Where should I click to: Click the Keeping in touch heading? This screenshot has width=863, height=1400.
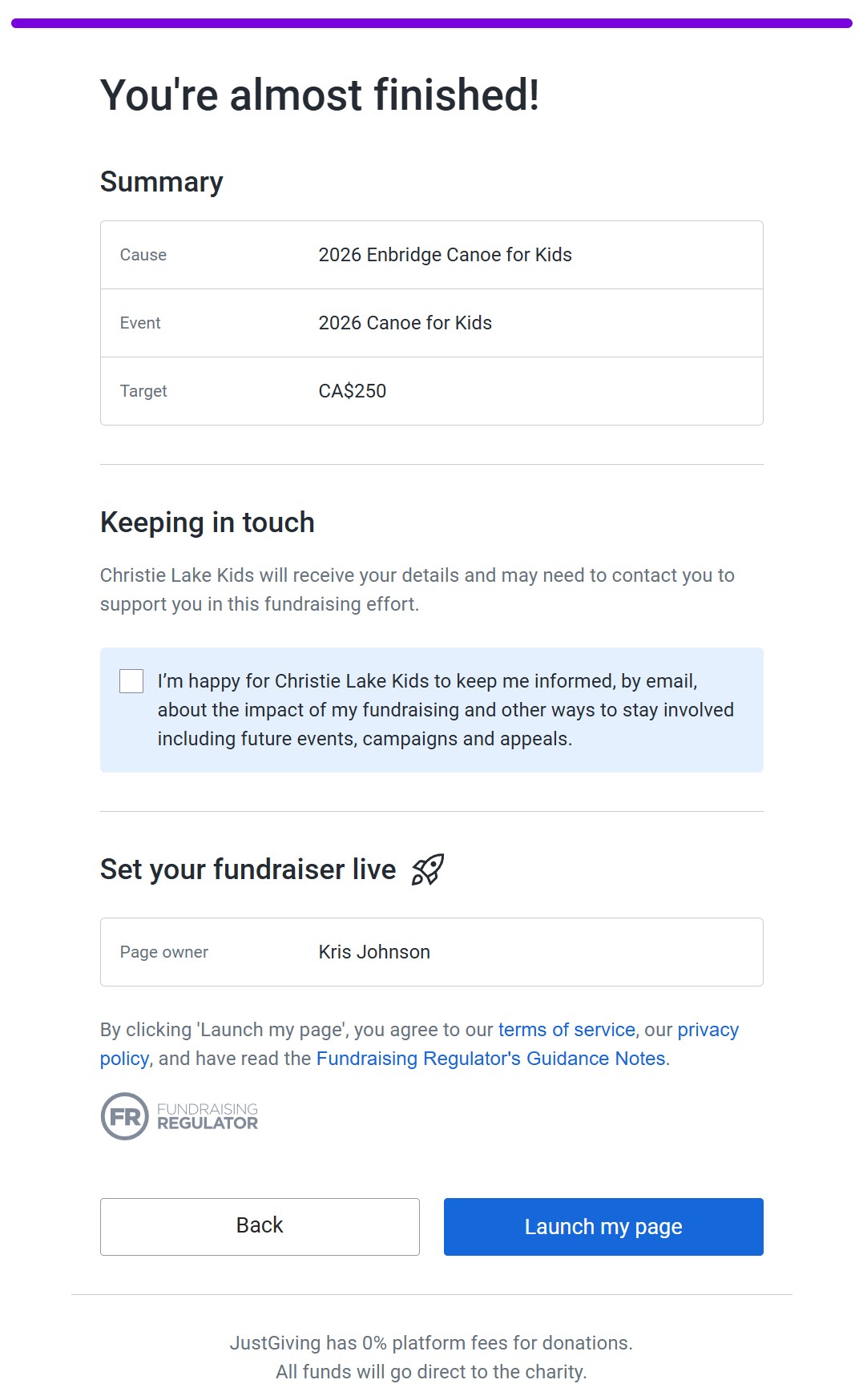(x=207, y=522)
